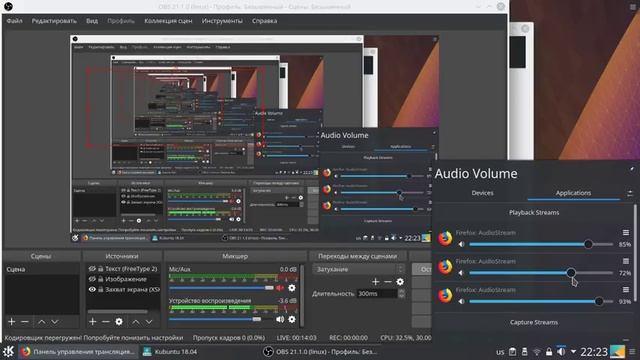Click the lock icon in the system tray
Screen dimensions: 640x360
pos(549,352)
